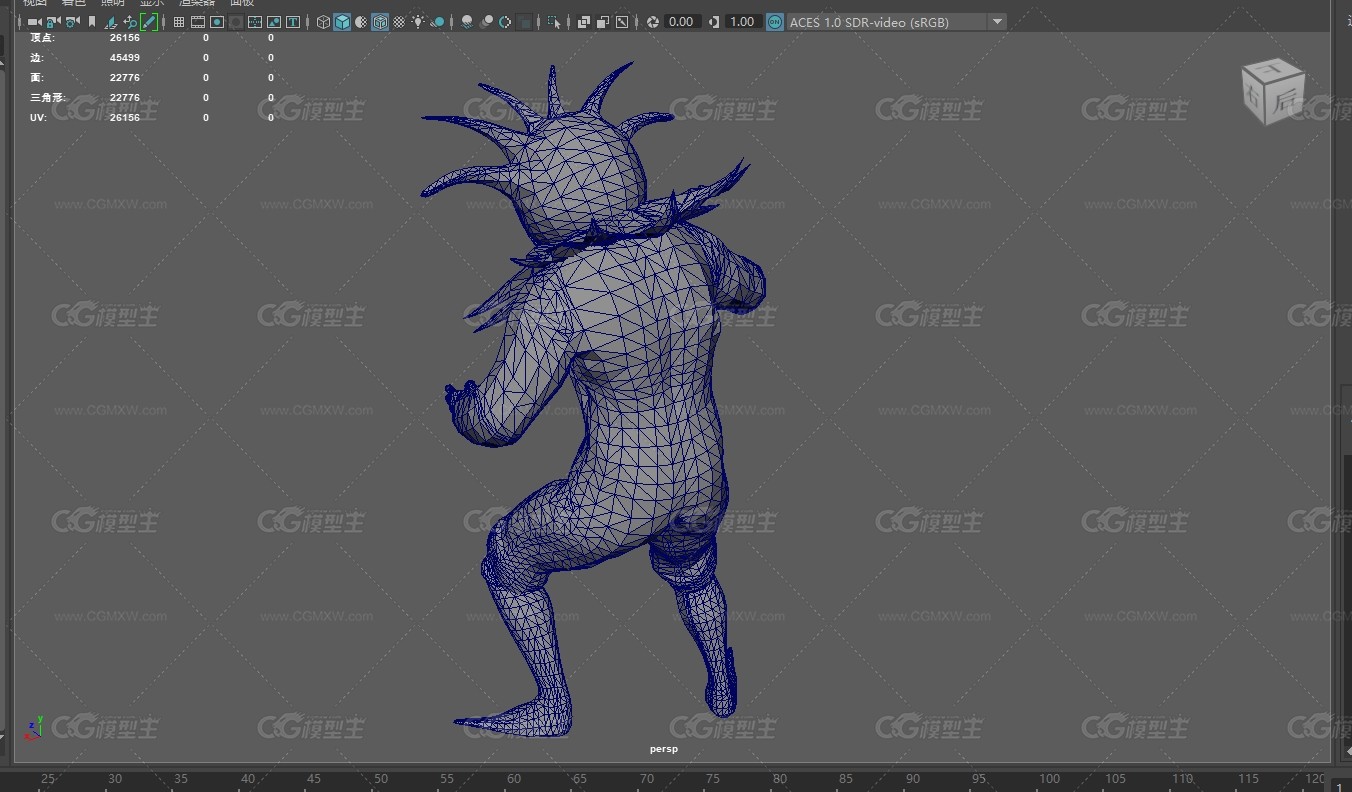This screenshot has width=1352, height=792.
Task: Click the Depth of Field icon
Action: point(524,22)
